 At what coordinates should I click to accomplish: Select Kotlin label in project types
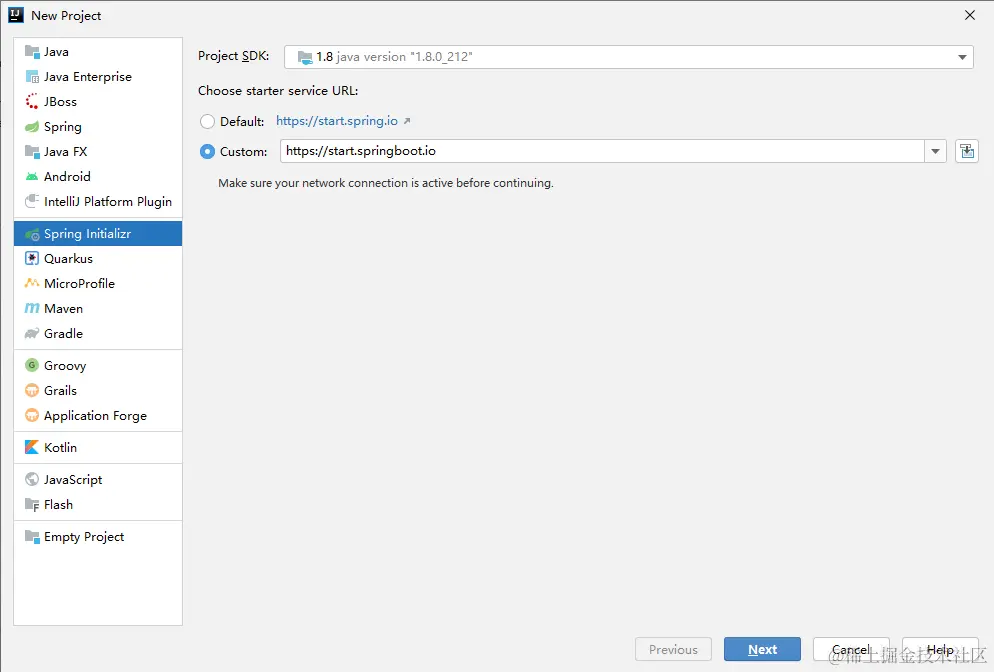[x=60, y=448]
